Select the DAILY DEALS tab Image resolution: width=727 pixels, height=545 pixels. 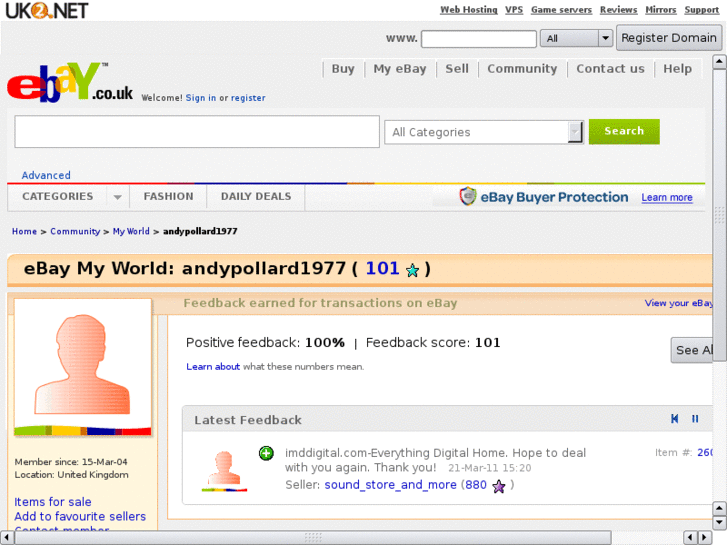tap(256, 197)
